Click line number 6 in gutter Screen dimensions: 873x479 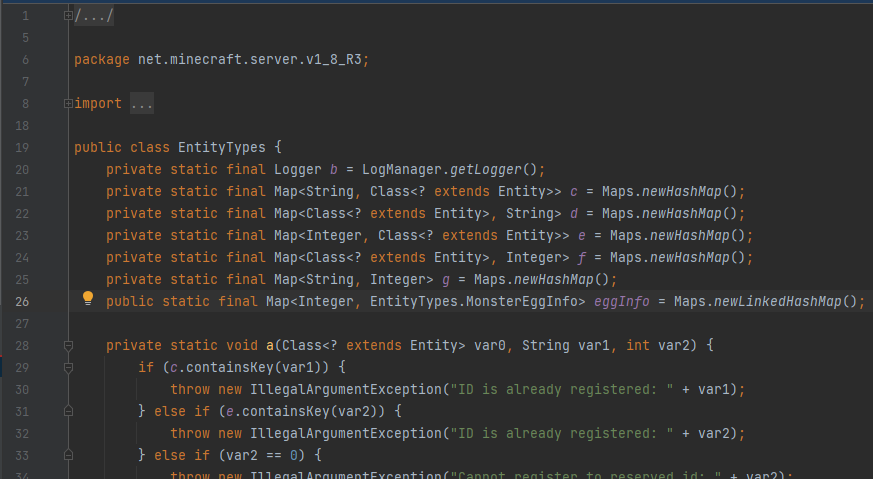click(x=26, y=60)
